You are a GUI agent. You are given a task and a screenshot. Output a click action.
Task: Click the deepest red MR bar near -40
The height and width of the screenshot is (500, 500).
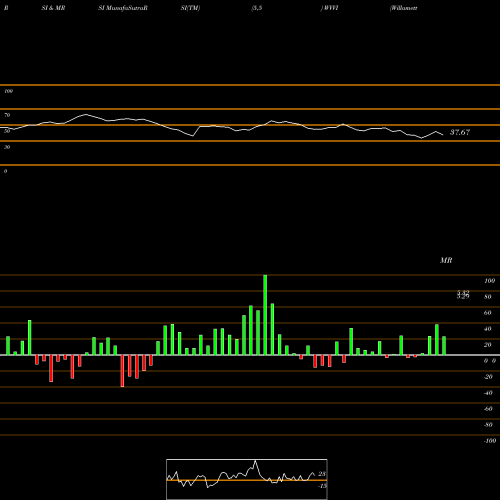point(122,371)
